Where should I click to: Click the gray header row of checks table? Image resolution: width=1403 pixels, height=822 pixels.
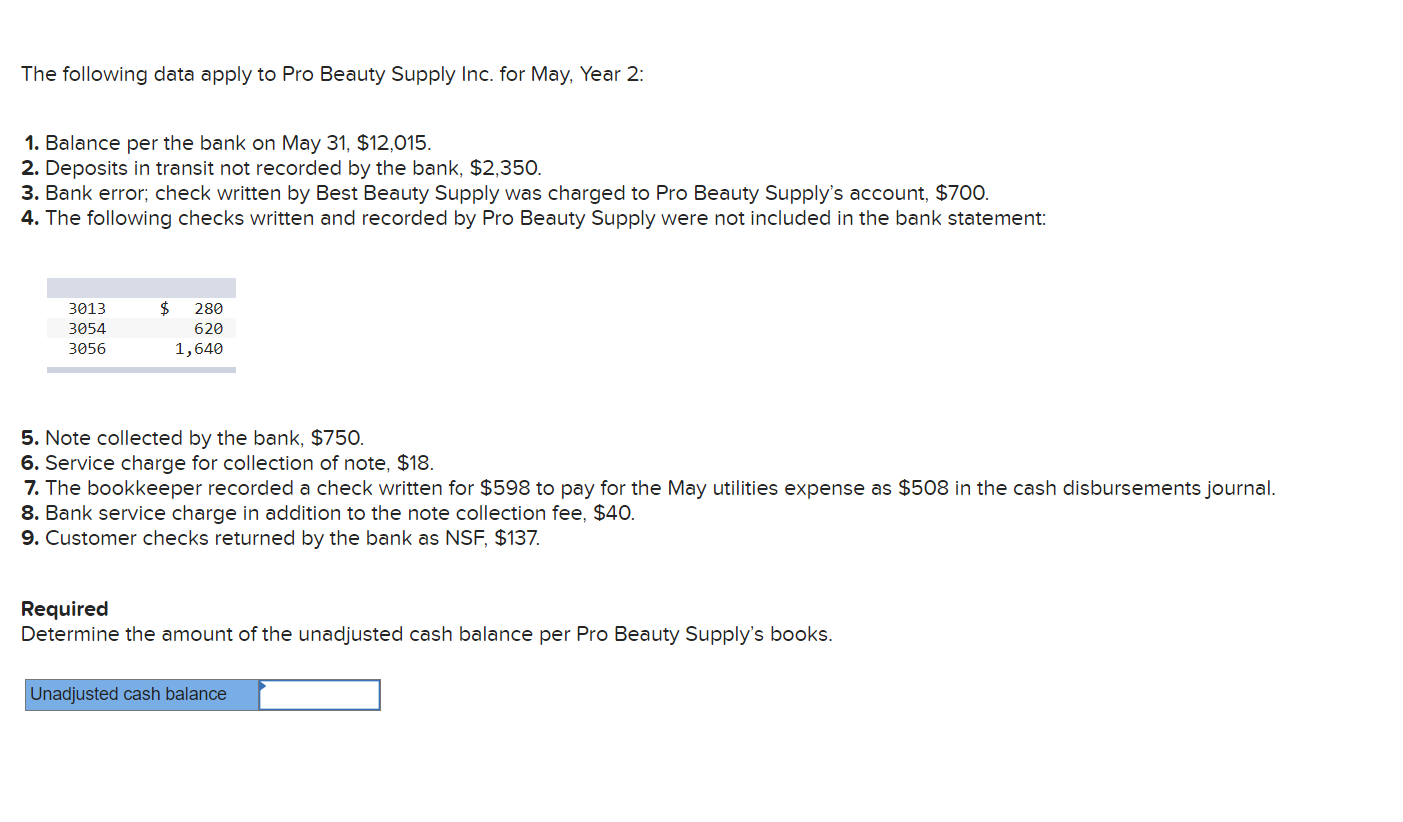141,288
